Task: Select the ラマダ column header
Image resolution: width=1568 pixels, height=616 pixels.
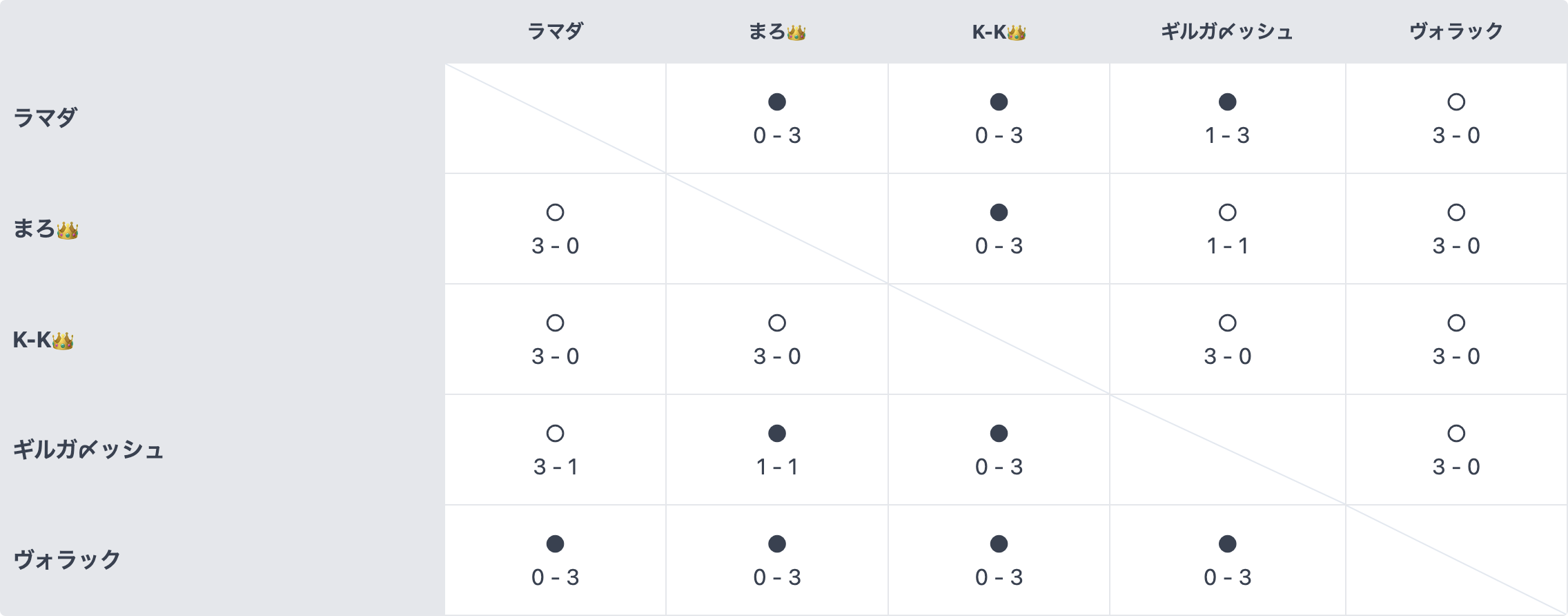Action: point(555,31)
